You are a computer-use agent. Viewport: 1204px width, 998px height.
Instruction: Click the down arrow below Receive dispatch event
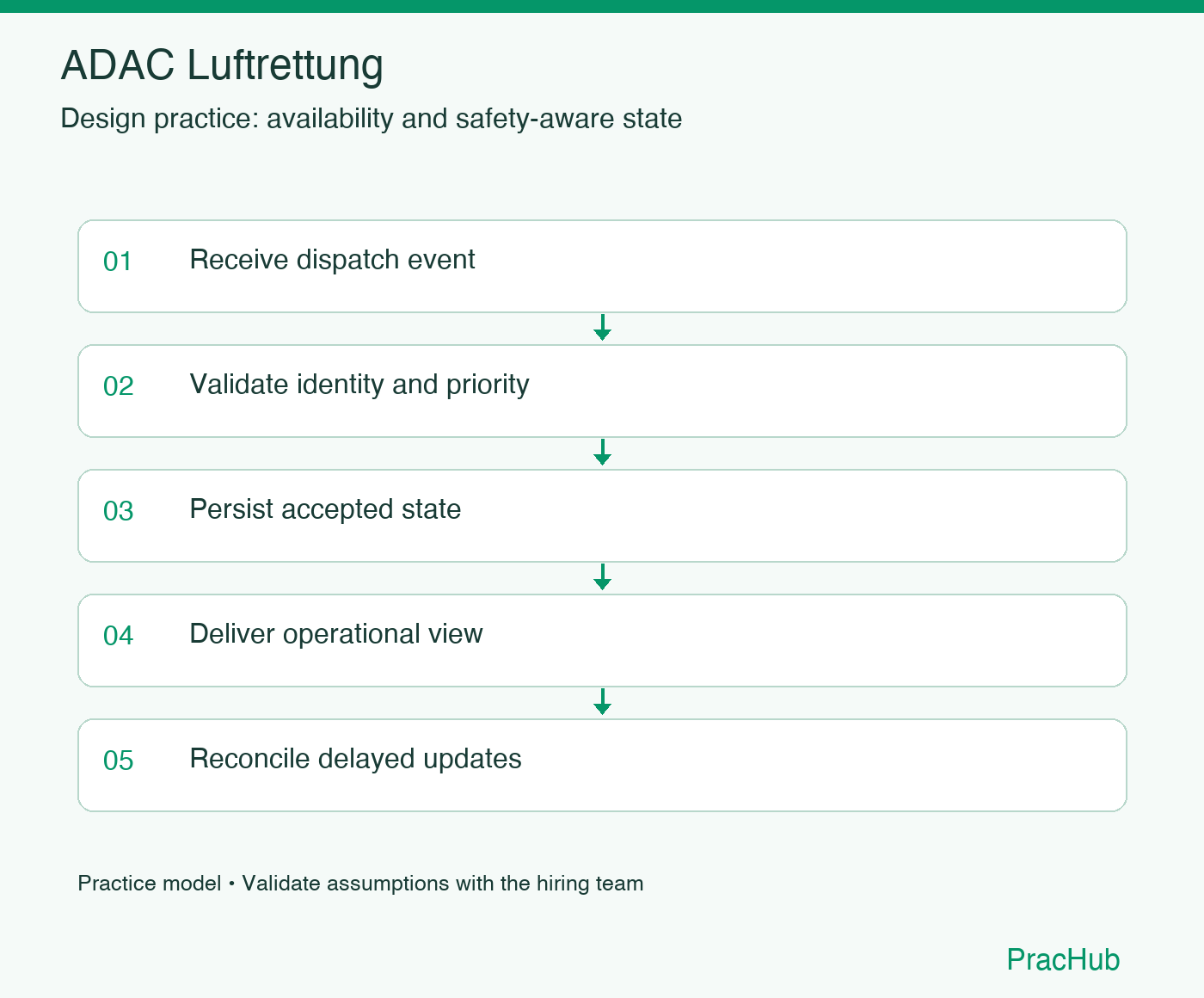tap(602, 328)
